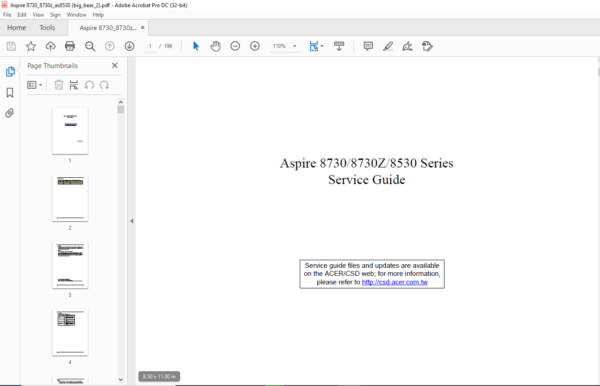Image resolution: width=600 pixels, height=386 pixels.
Task: Expand thumbnail options menu dropdown
Action: coord(34,85)
